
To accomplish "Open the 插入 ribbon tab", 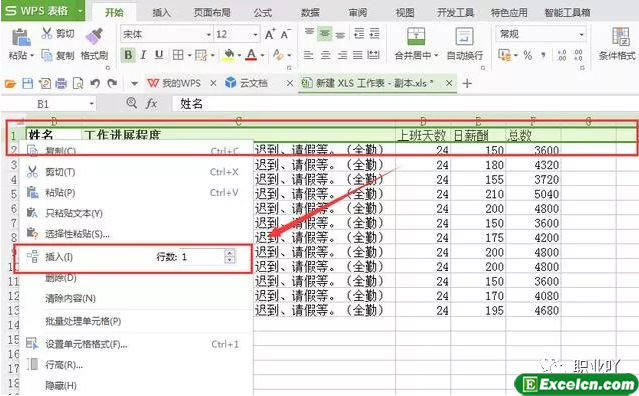I will (x=161, y=13).
